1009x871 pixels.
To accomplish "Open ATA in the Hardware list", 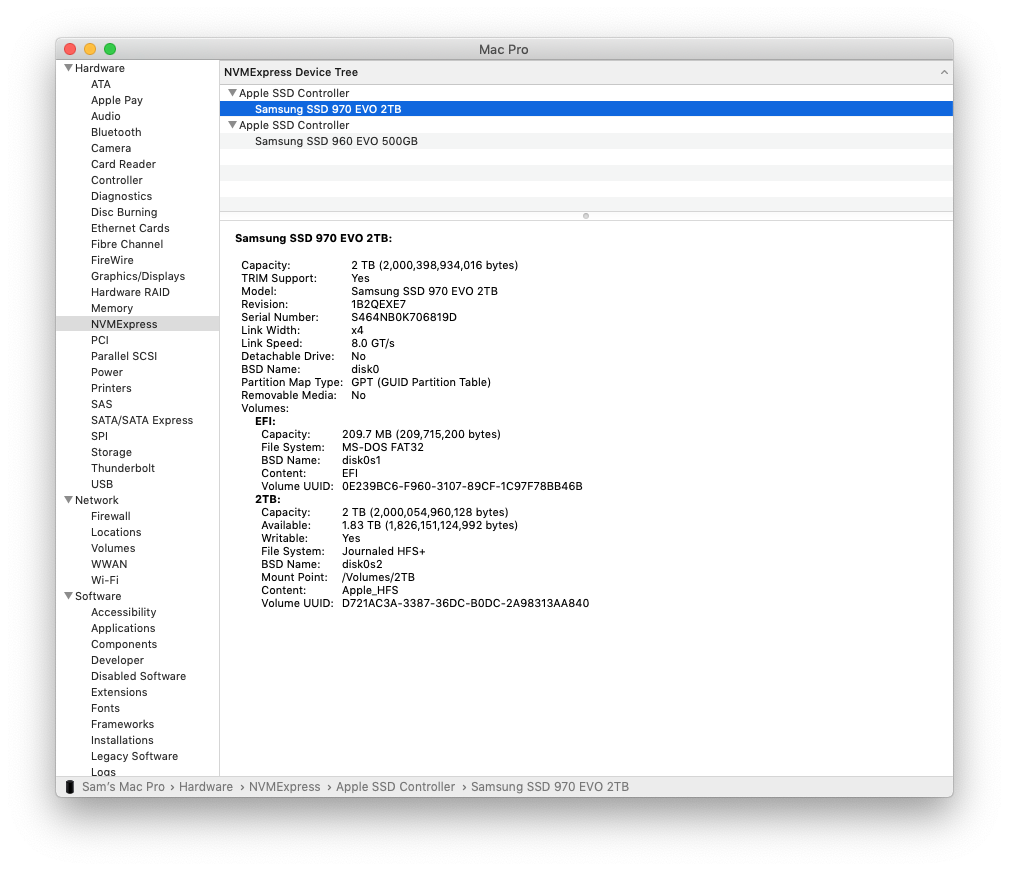I will click(100, 84).
